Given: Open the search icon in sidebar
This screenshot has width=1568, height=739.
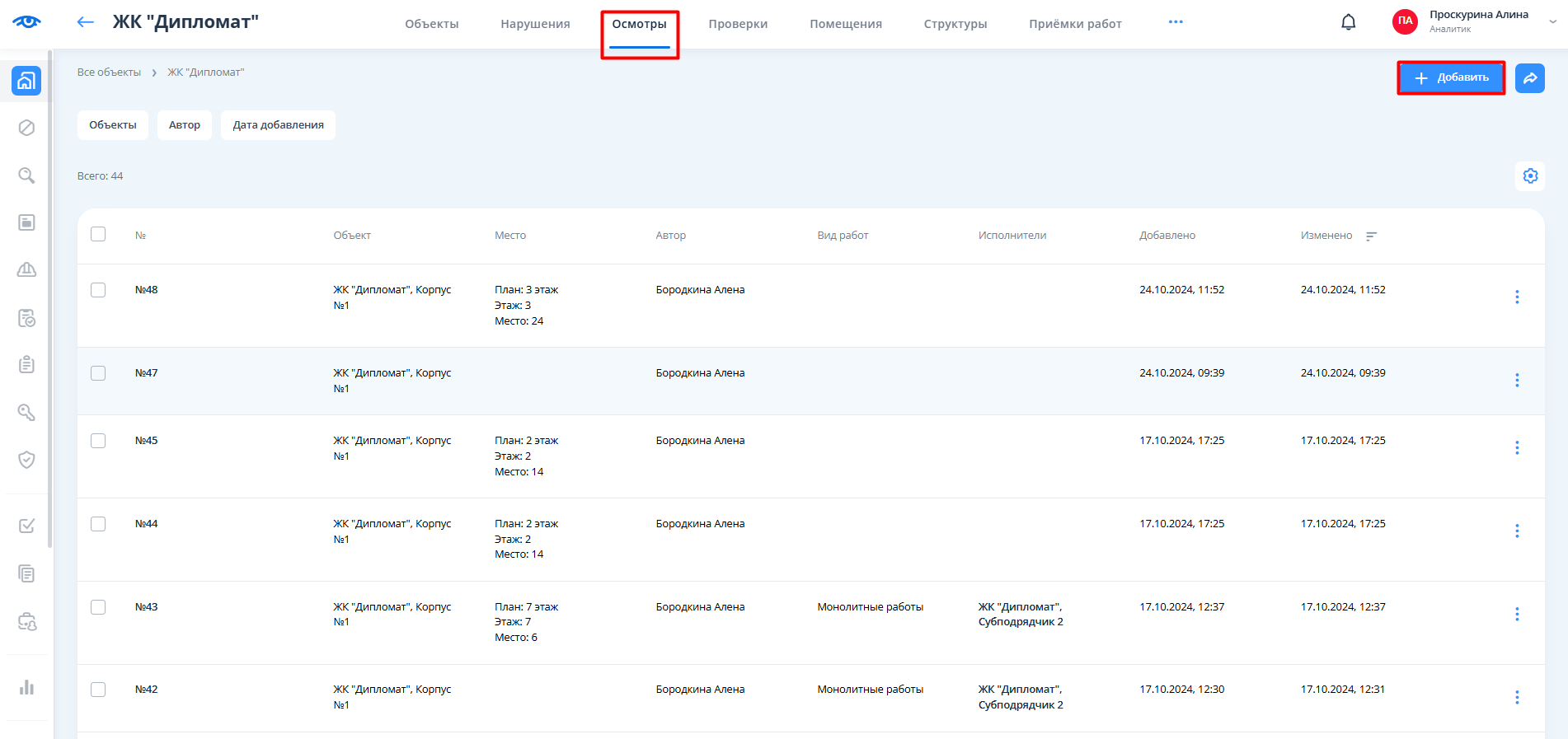Looking at the screenshot, I should pos(26,175).
